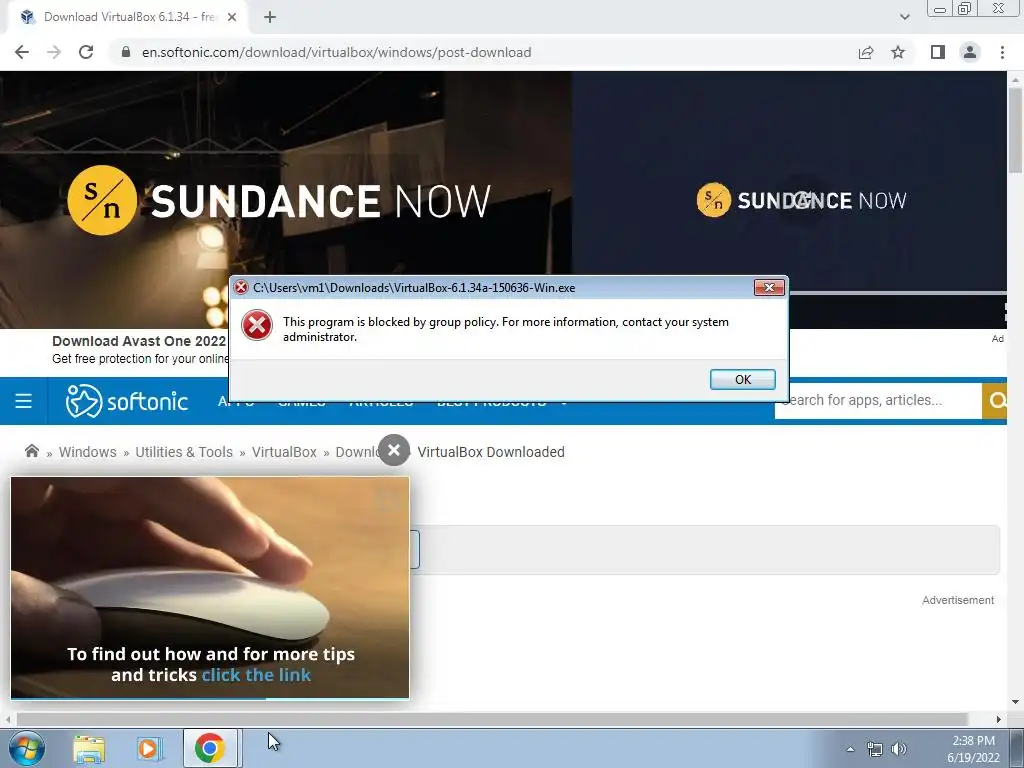Close the Download VirtualBox tab

(x=232, y=17)
